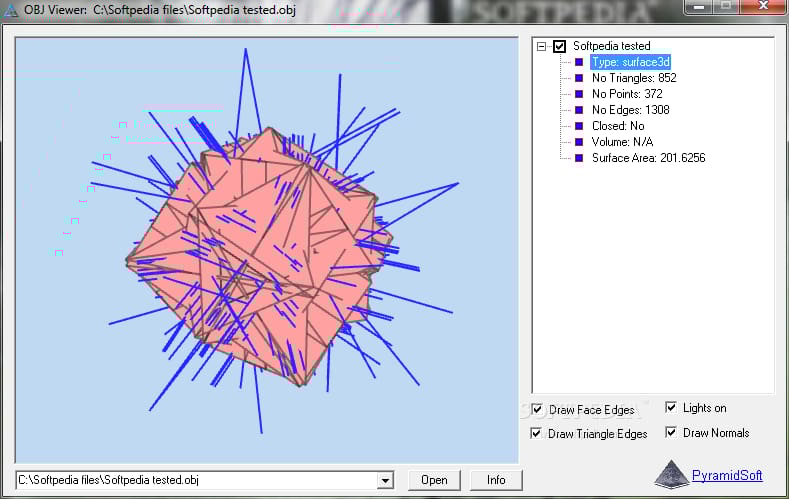This screenshot has height=499, width=789.
Task: Turn off the Draw Normals checkbox
Action: 671,433
